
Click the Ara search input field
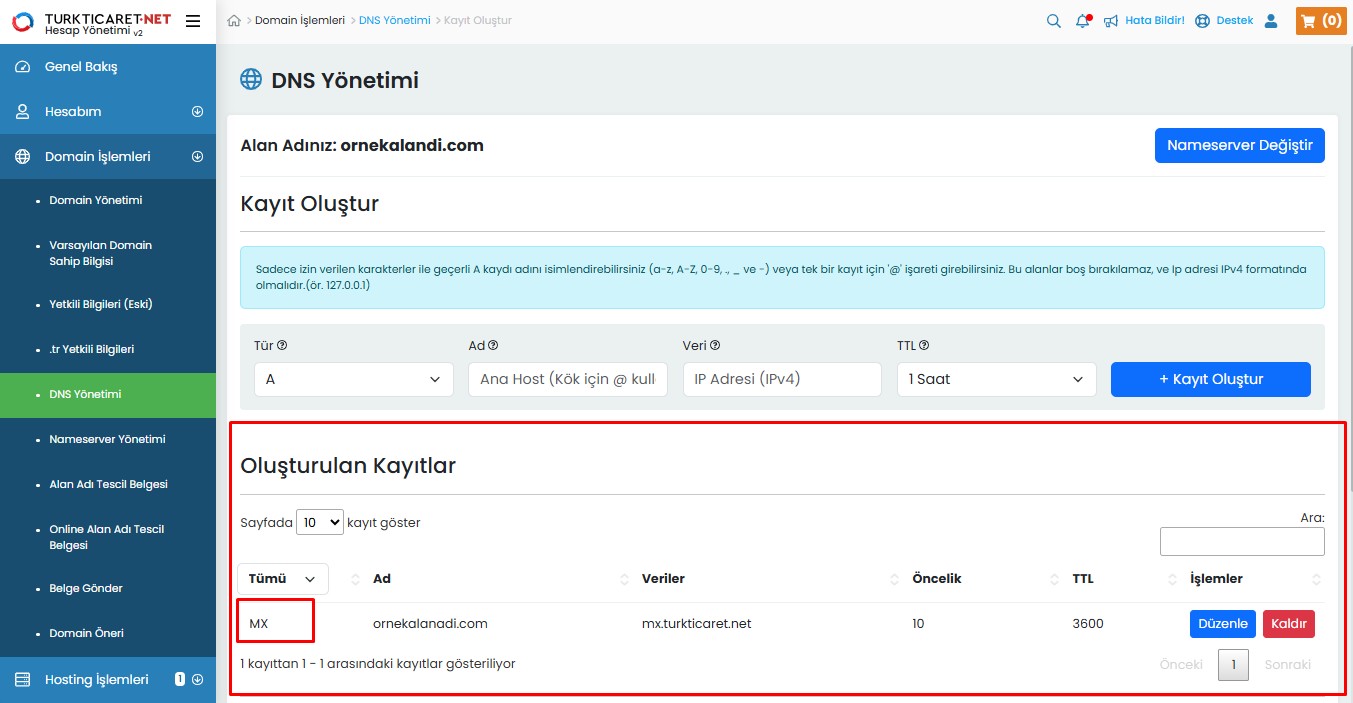1241,542
